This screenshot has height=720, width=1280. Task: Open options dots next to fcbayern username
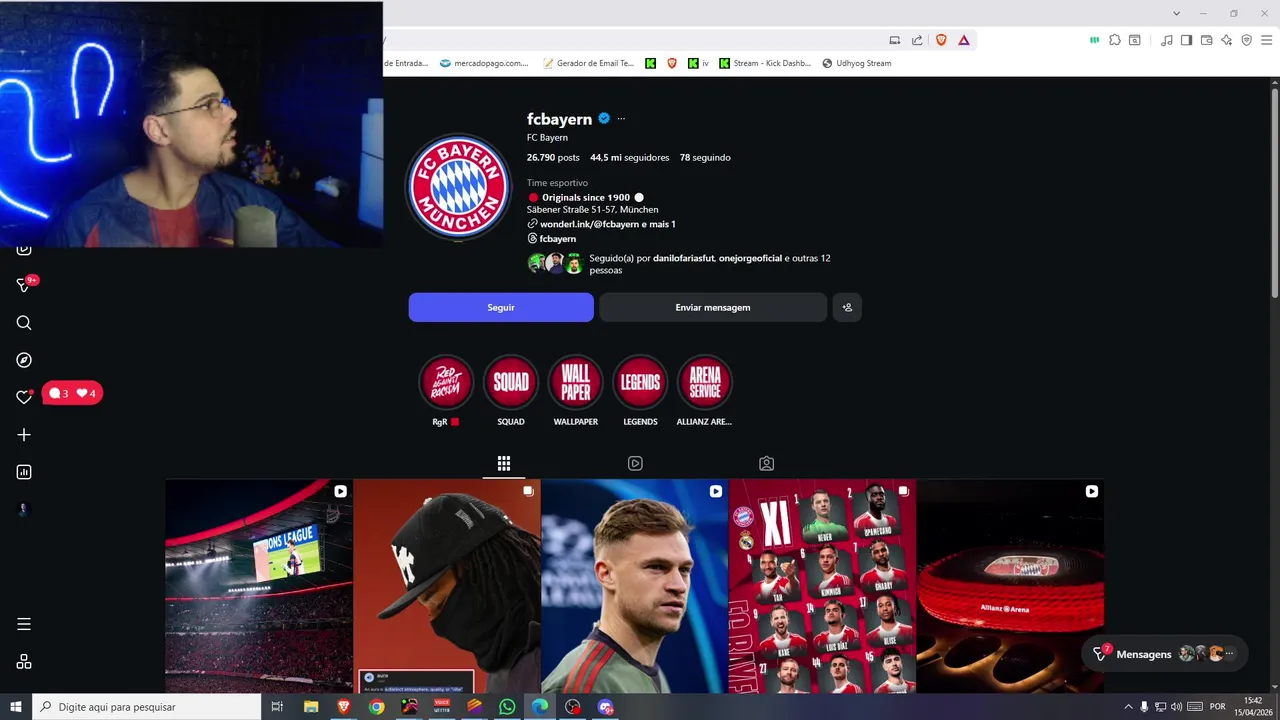pyautogui.click(x=621, y=119)
